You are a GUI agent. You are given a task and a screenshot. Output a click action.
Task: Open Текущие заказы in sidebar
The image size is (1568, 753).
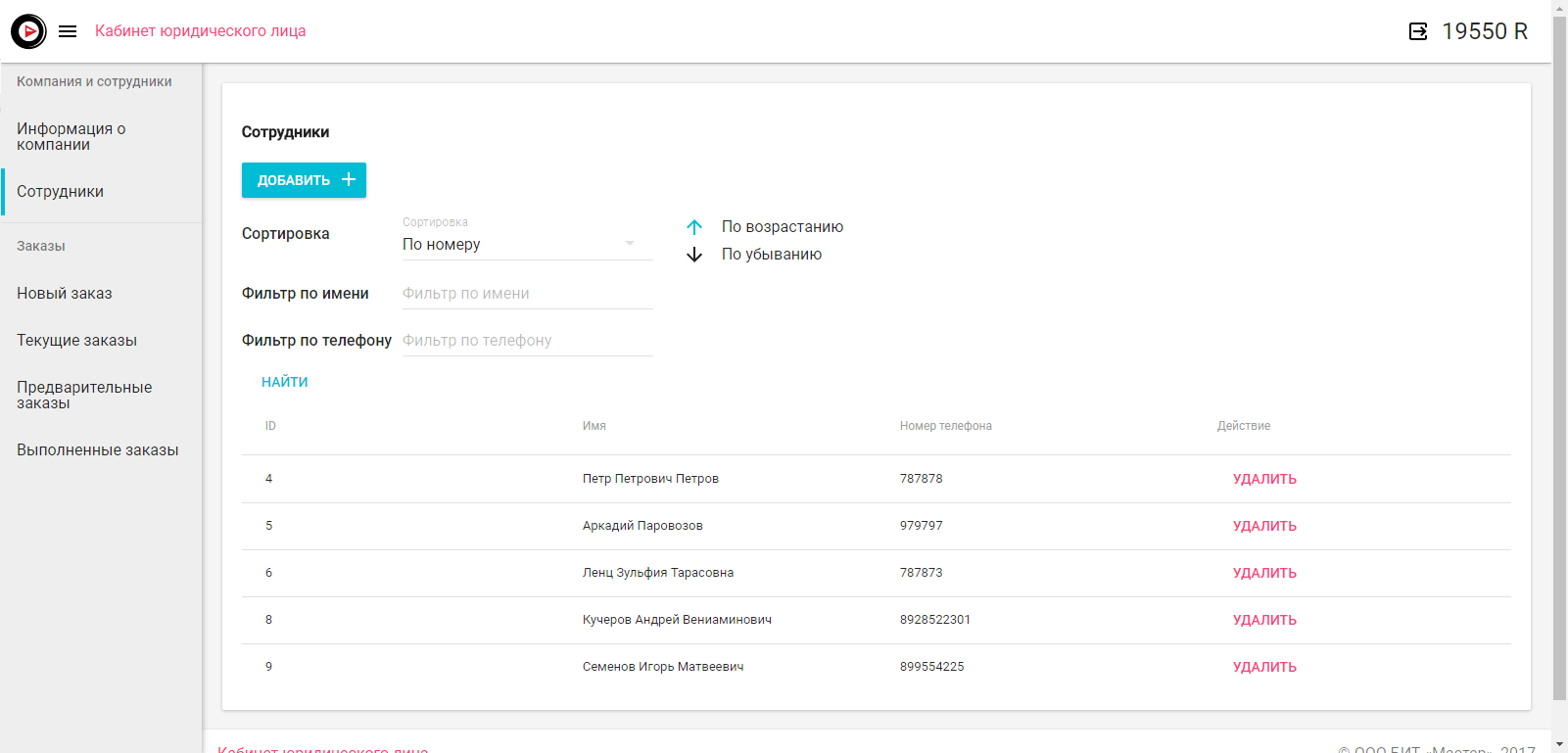pyautogui.click(x=76, y=341)
